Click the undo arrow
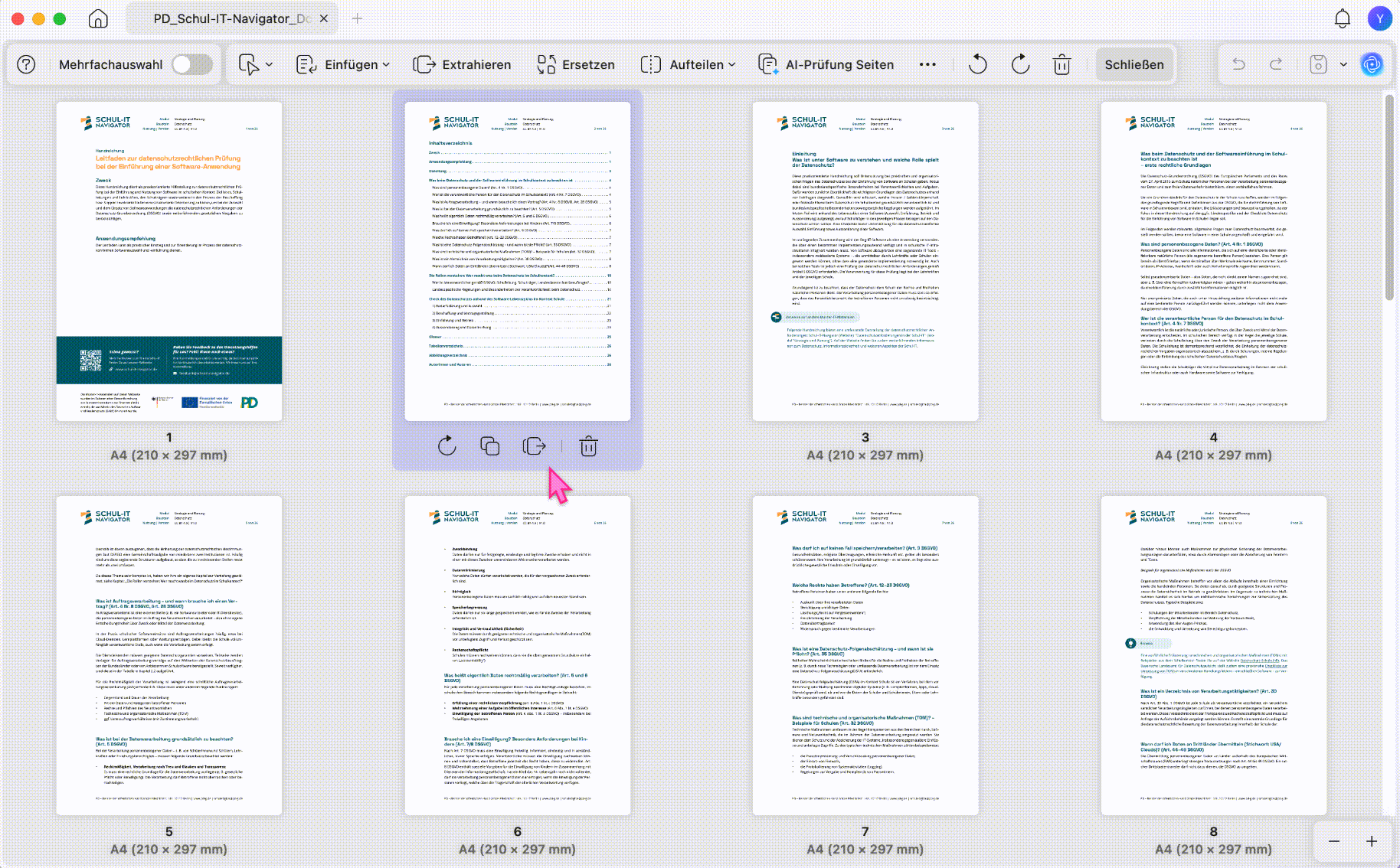Screen dimensions: 1400x868 [x=1238, y=64]
